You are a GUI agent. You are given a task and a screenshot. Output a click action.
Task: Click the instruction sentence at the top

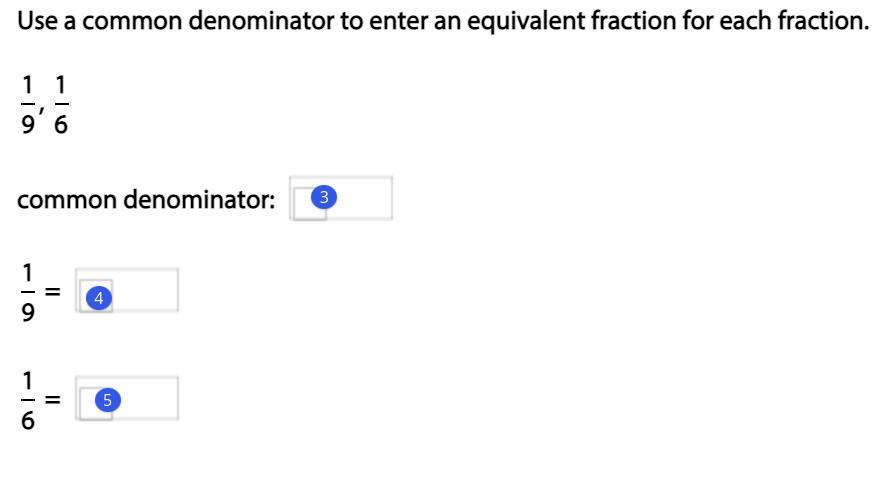tap(443, 22)
